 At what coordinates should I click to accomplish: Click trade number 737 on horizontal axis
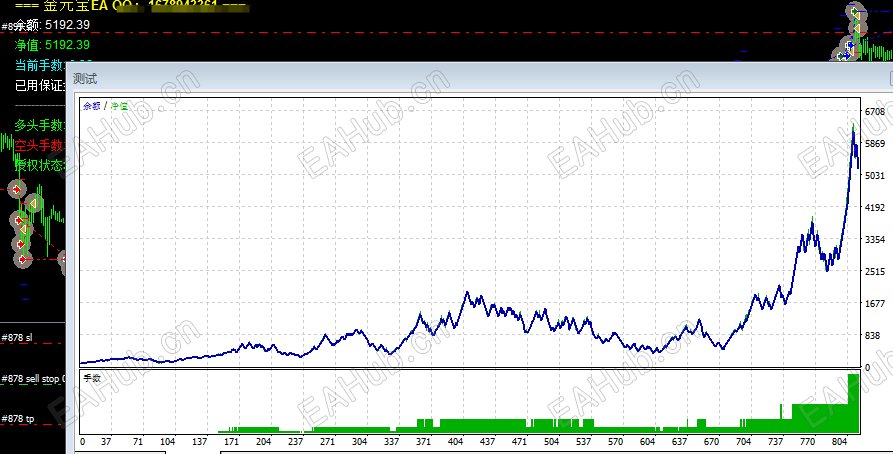point(775,441)
